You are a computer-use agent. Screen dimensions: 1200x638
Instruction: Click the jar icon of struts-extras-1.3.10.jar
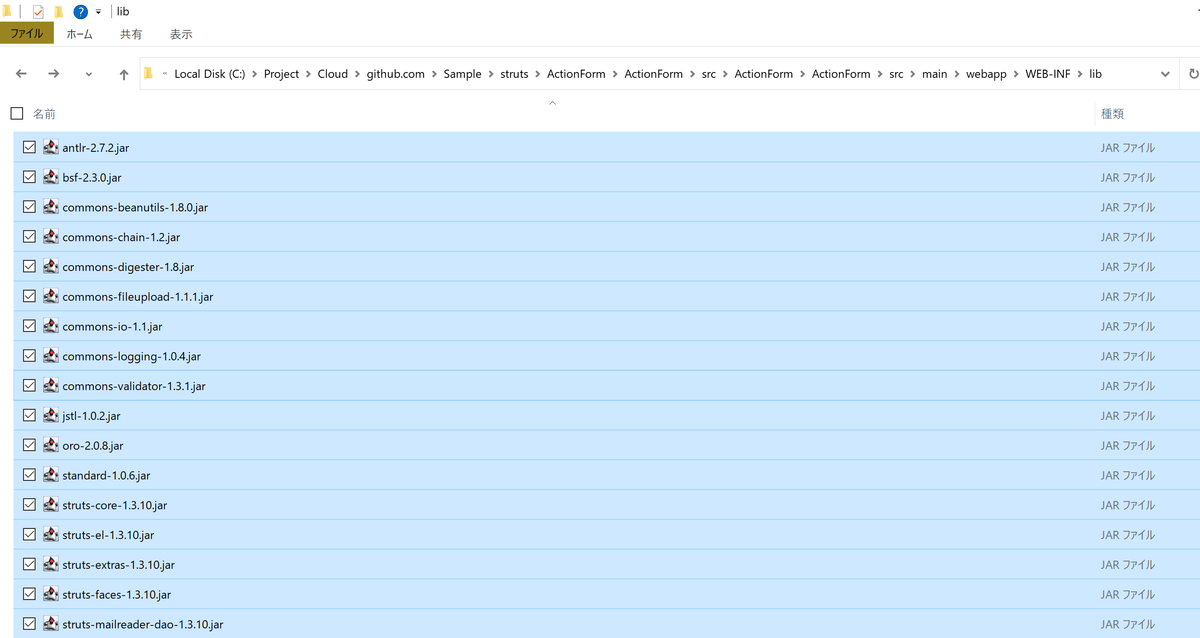(x=50, y=565)
